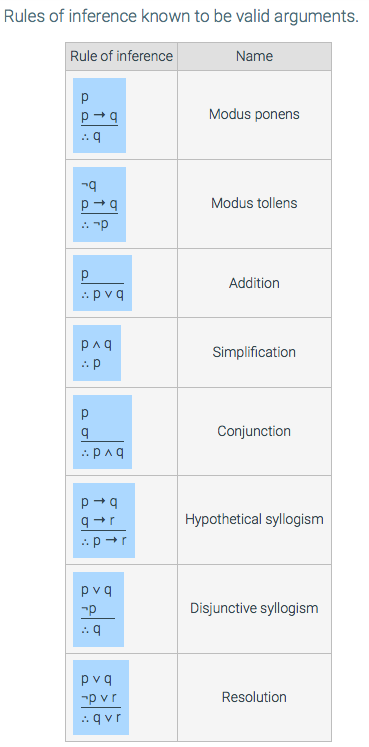This screenshot has height=747, width=369.
Task: Click the 'Modus tollens' name text
Action: tap(254, 203)
